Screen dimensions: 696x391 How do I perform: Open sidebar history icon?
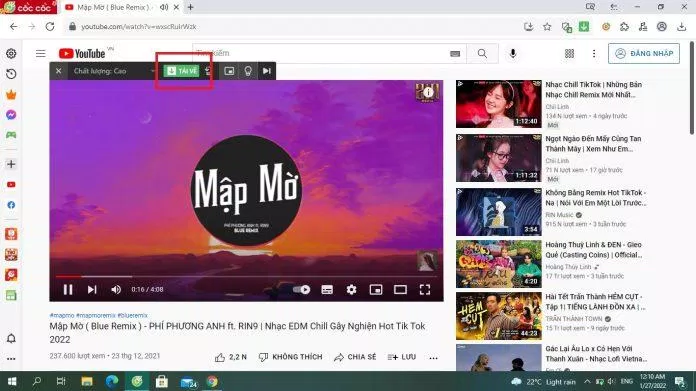click(11, 74)
